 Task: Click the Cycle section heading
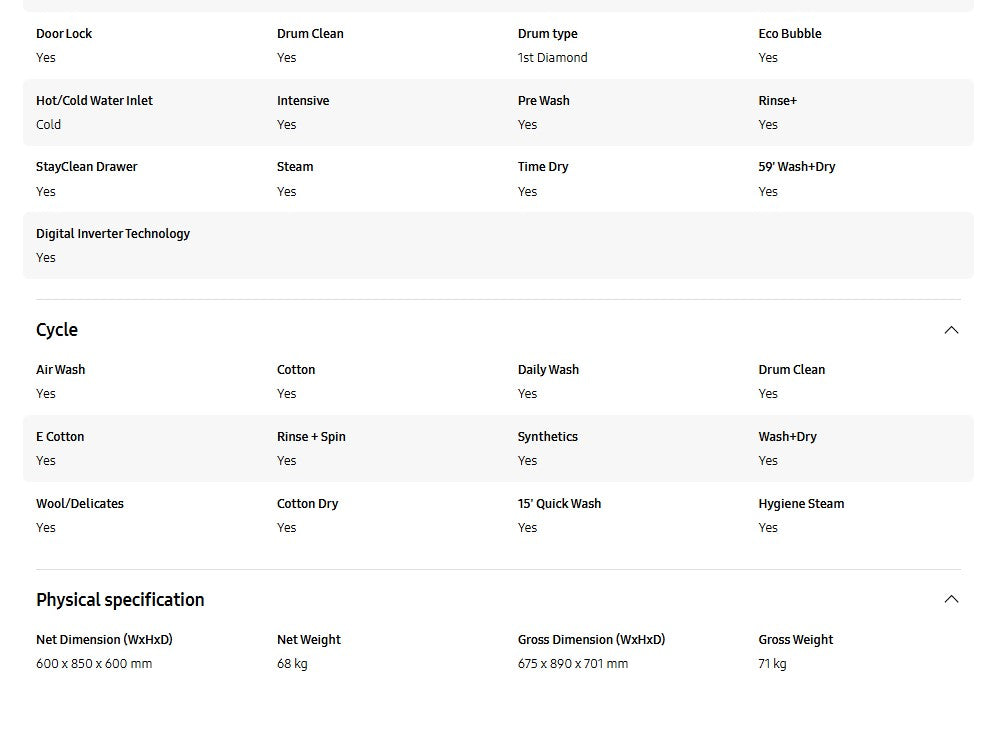click(57, 330)
